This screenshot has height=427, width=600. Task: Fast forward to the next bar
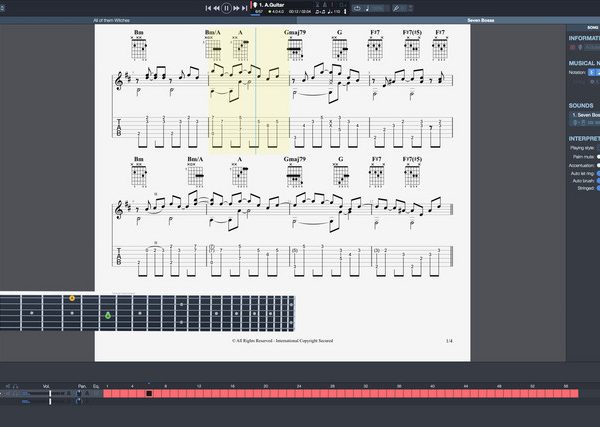click(236, 8)
